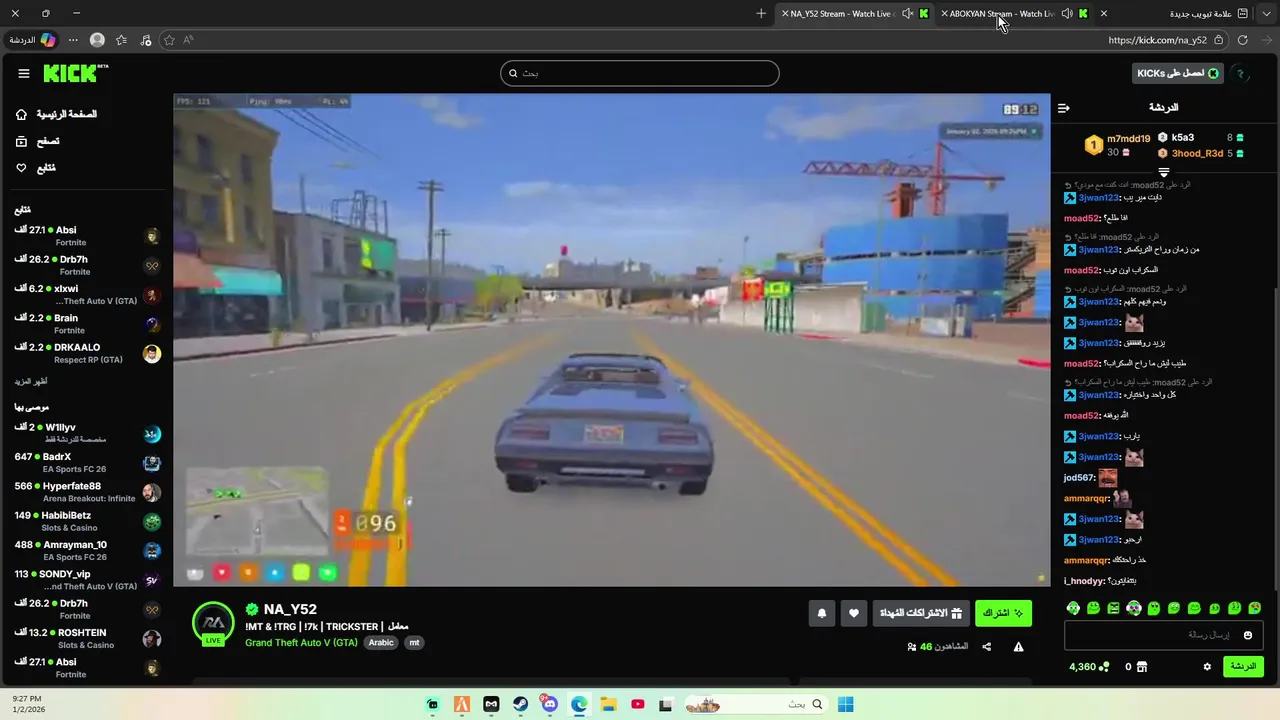Open xIxwi's channel in sidebar
This screenshot has width=1280, height=720.
pos(87,294)
